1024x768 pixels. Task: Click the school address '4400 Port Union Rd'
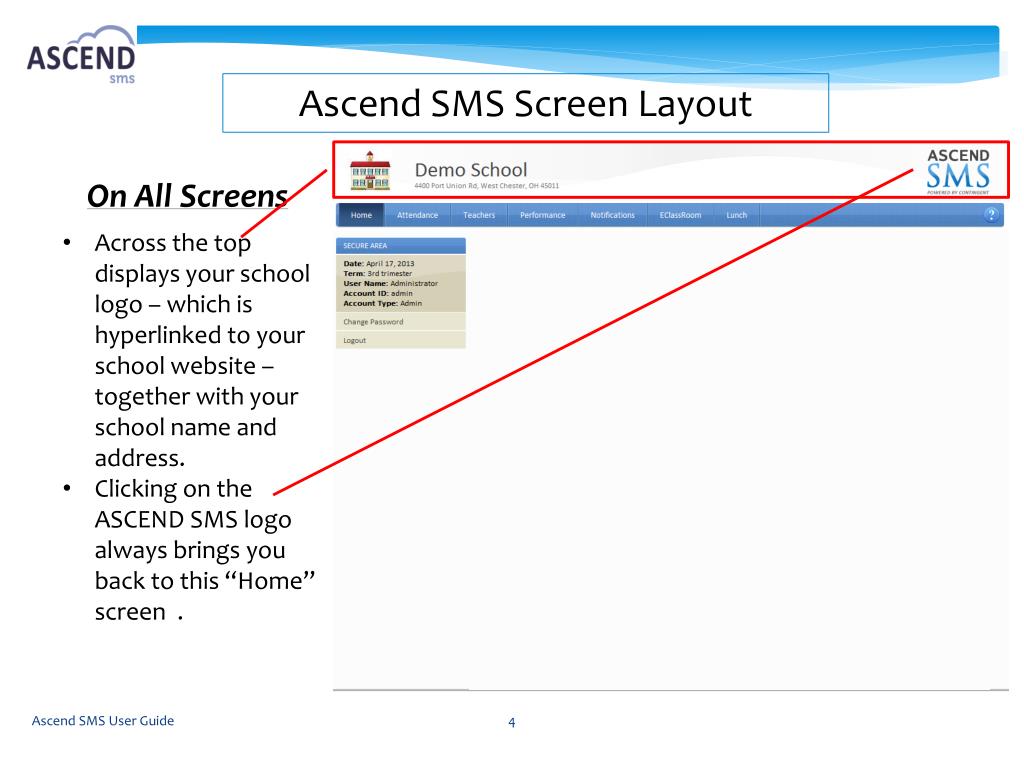pos(487,185)
